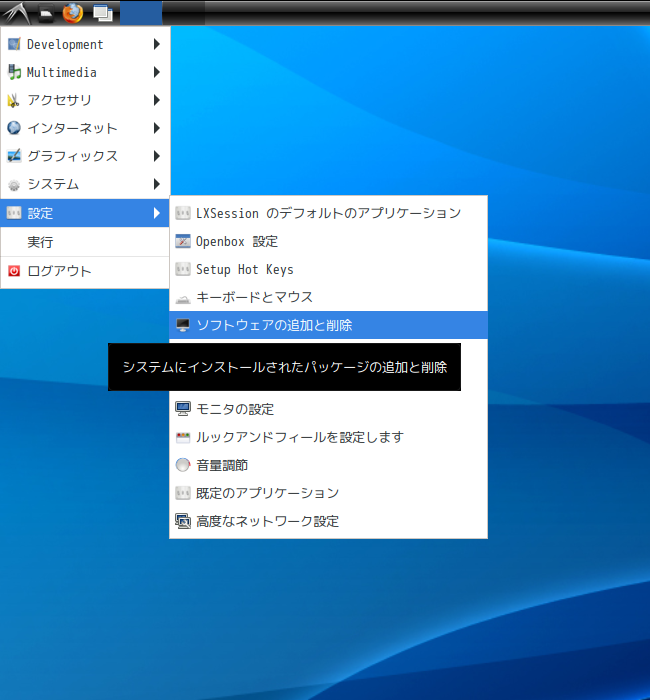Screen dimensions: 650x700
Task: Click the キーボードとマウス icon
Action: click(x=183, y=299)
